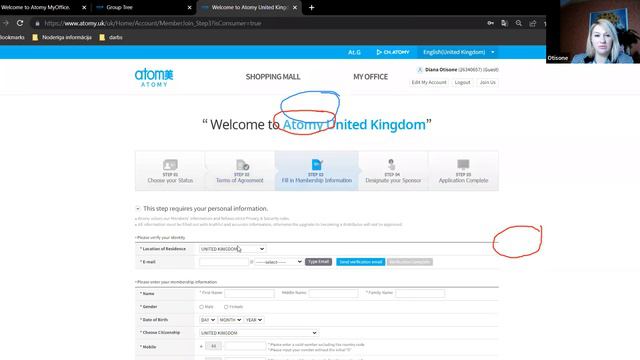
Task: Click the Type Email button
Action: click(318, 262)
